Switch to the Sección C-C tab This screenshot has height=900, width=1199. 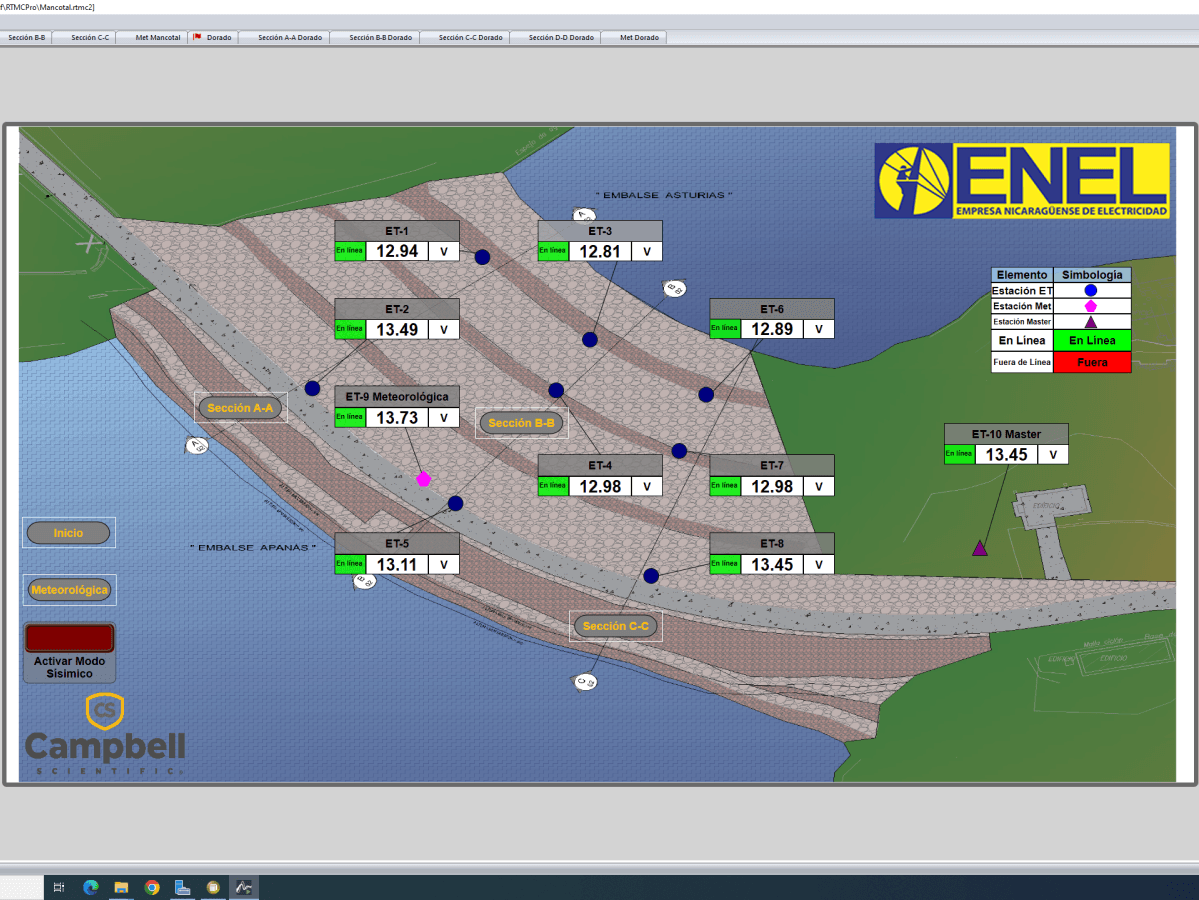coord(89,37)
